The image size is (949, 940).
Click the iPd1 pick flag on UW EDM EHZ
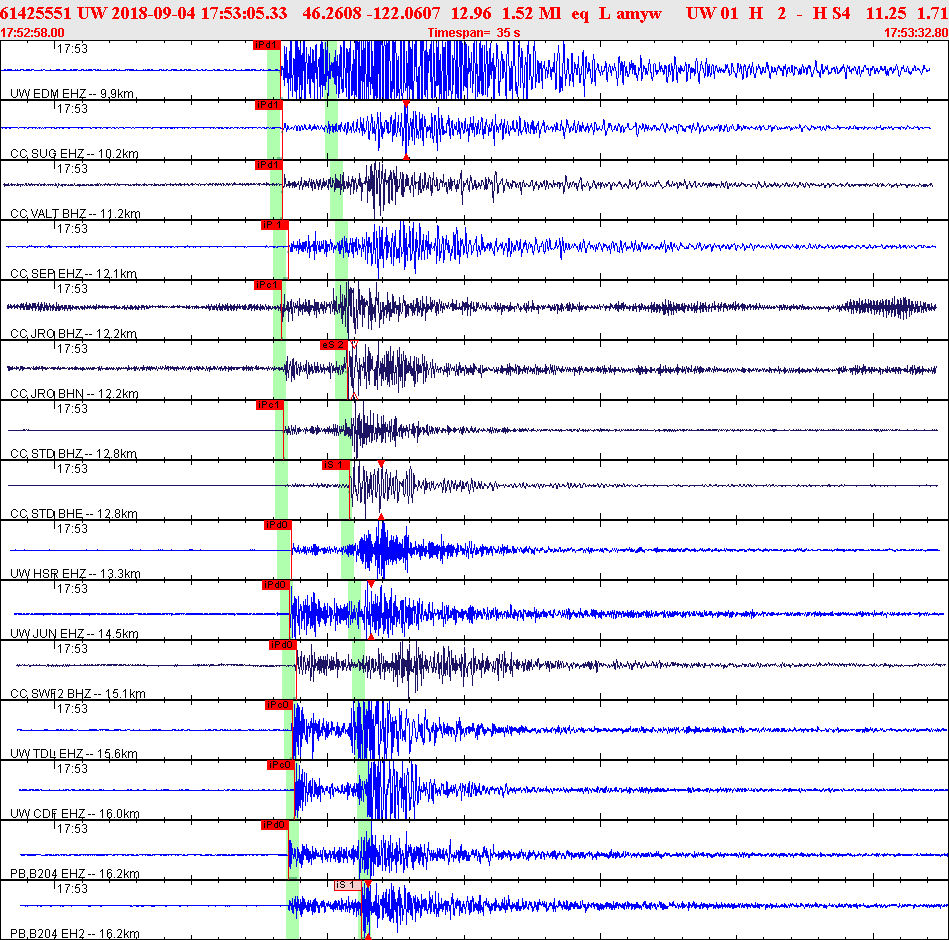point(266,45)
